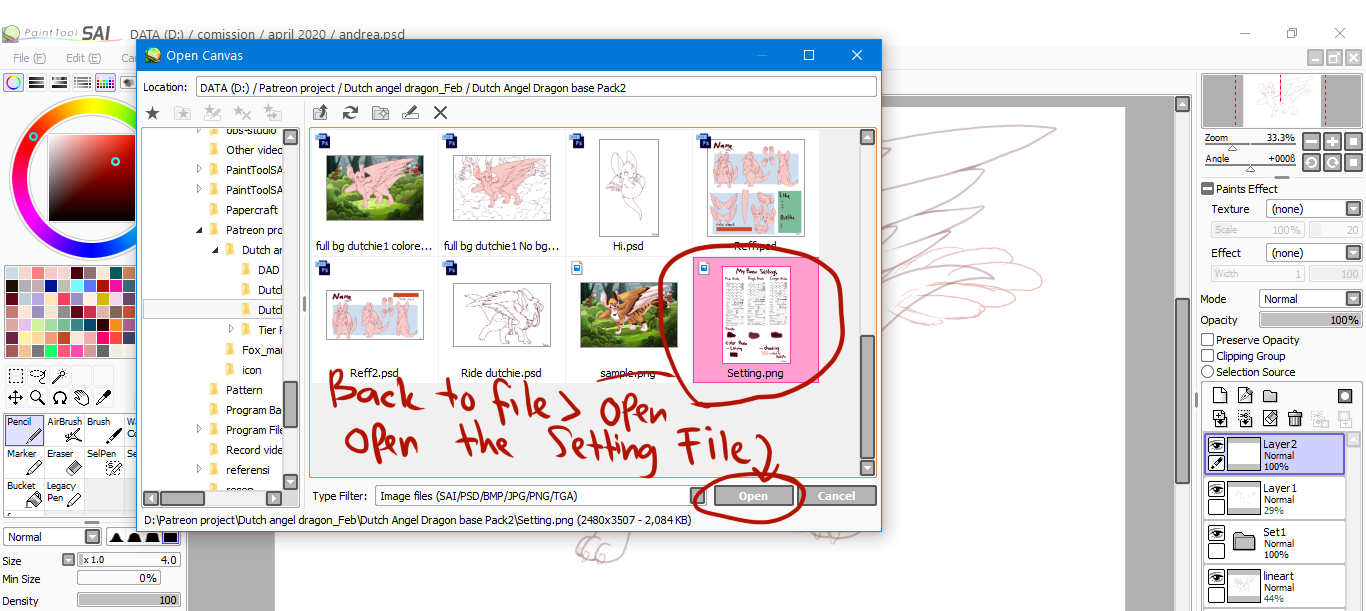The height and width of the screenshot is (611, 1366).
Task: Create a new linework layer
Action: (1245, 396)
